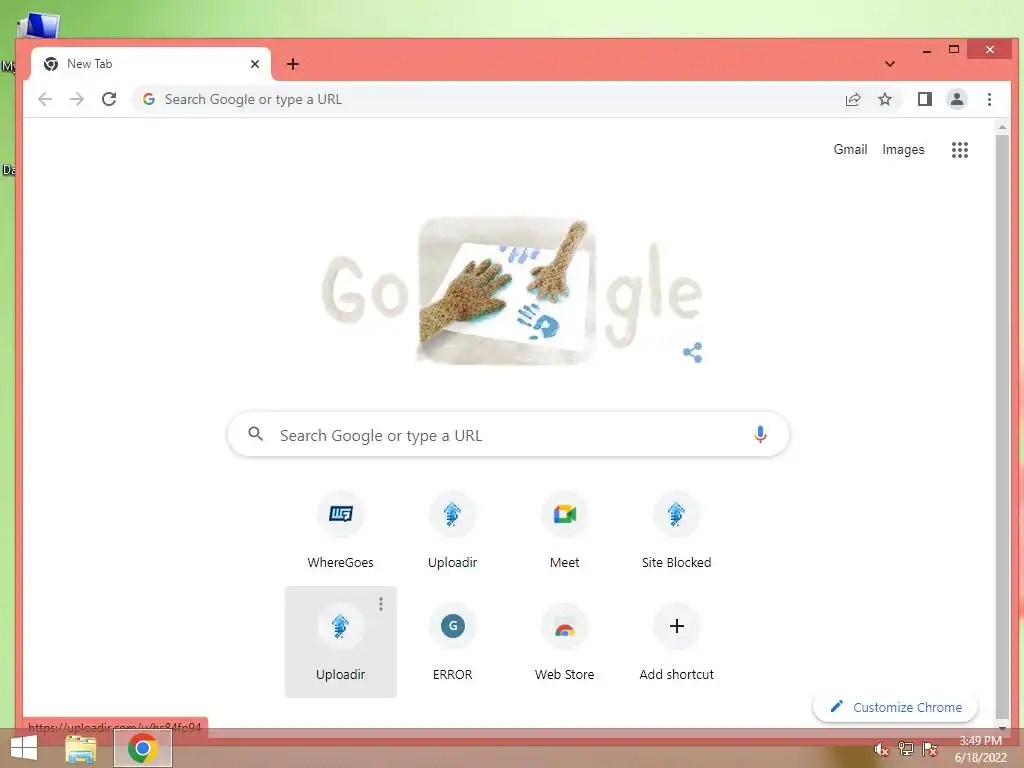The image size is (1024, 768).
Task: Click the magnifier icon in the search box
Action: [255, 434]
